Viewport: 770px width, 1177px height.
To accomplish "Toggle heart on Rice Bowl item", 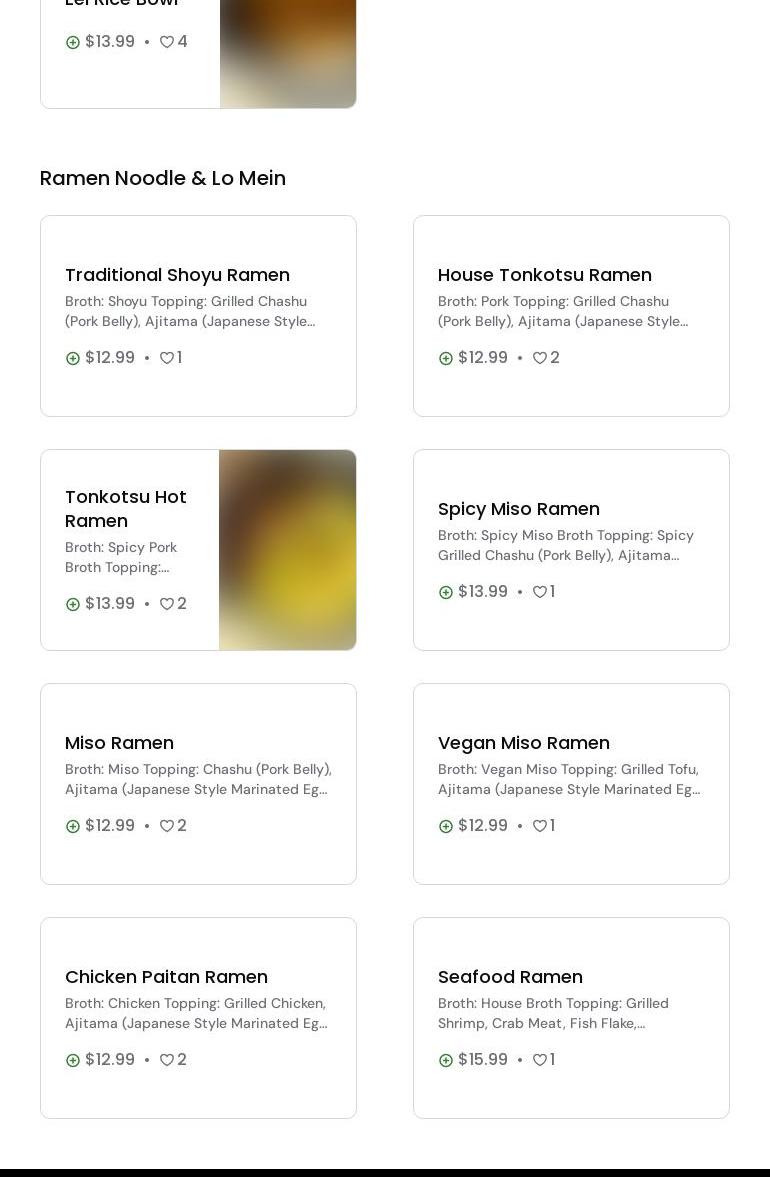I will click(167, 42).
